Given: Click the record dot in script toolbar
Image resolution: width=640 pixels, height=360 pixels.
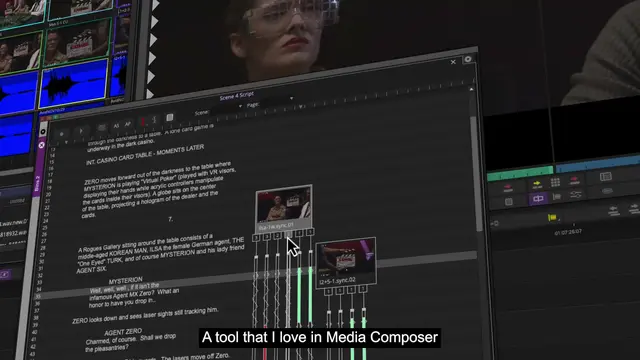Looking at the screenshot, I should [x=62, y=133].
